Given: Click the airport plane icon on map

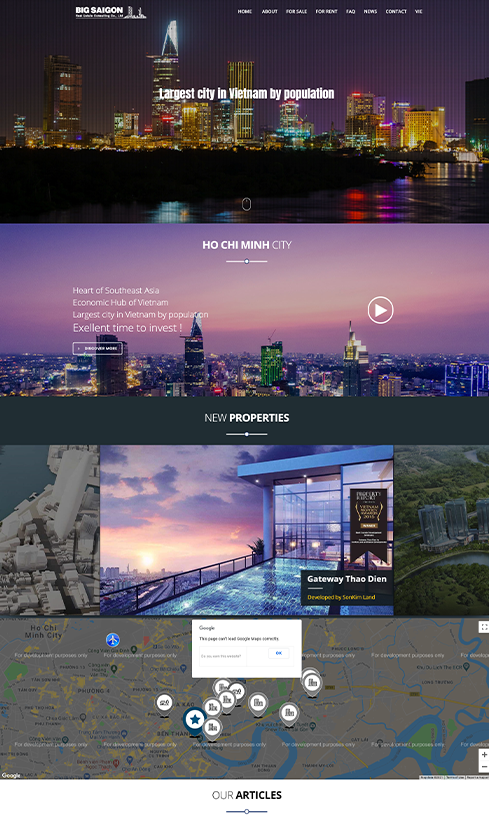Looking at the screenshot, I should (113, 639).
